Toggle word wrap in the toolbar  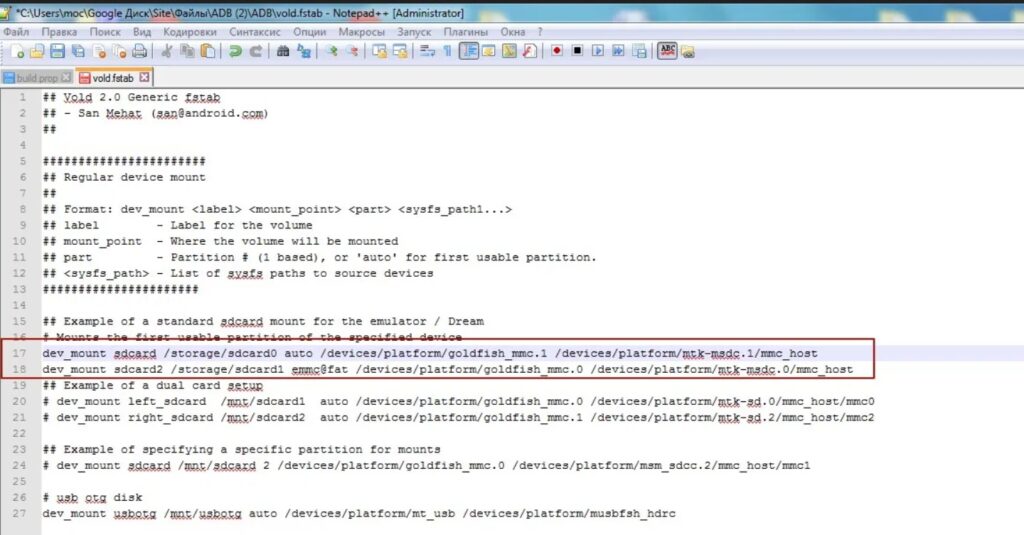pyautogui.click(x=427, y=51)
